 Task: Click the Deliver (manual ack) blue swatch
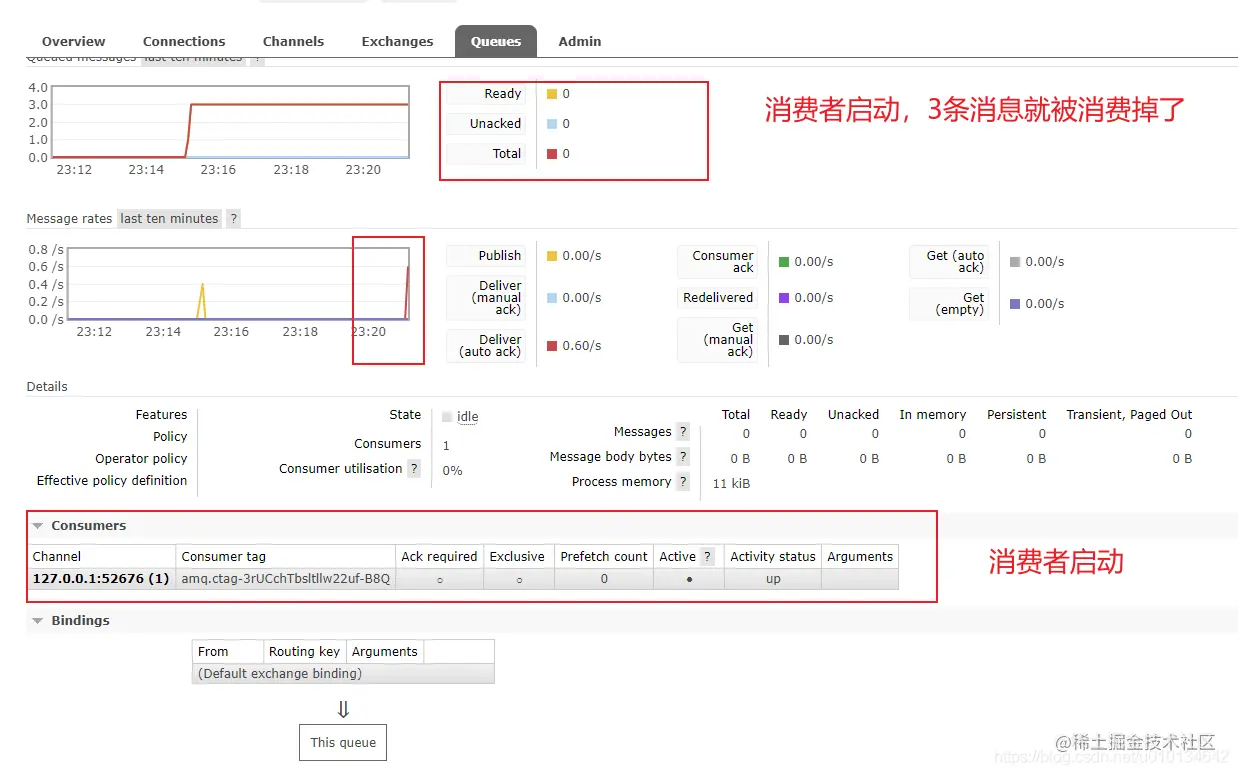[x=552, y=298]
